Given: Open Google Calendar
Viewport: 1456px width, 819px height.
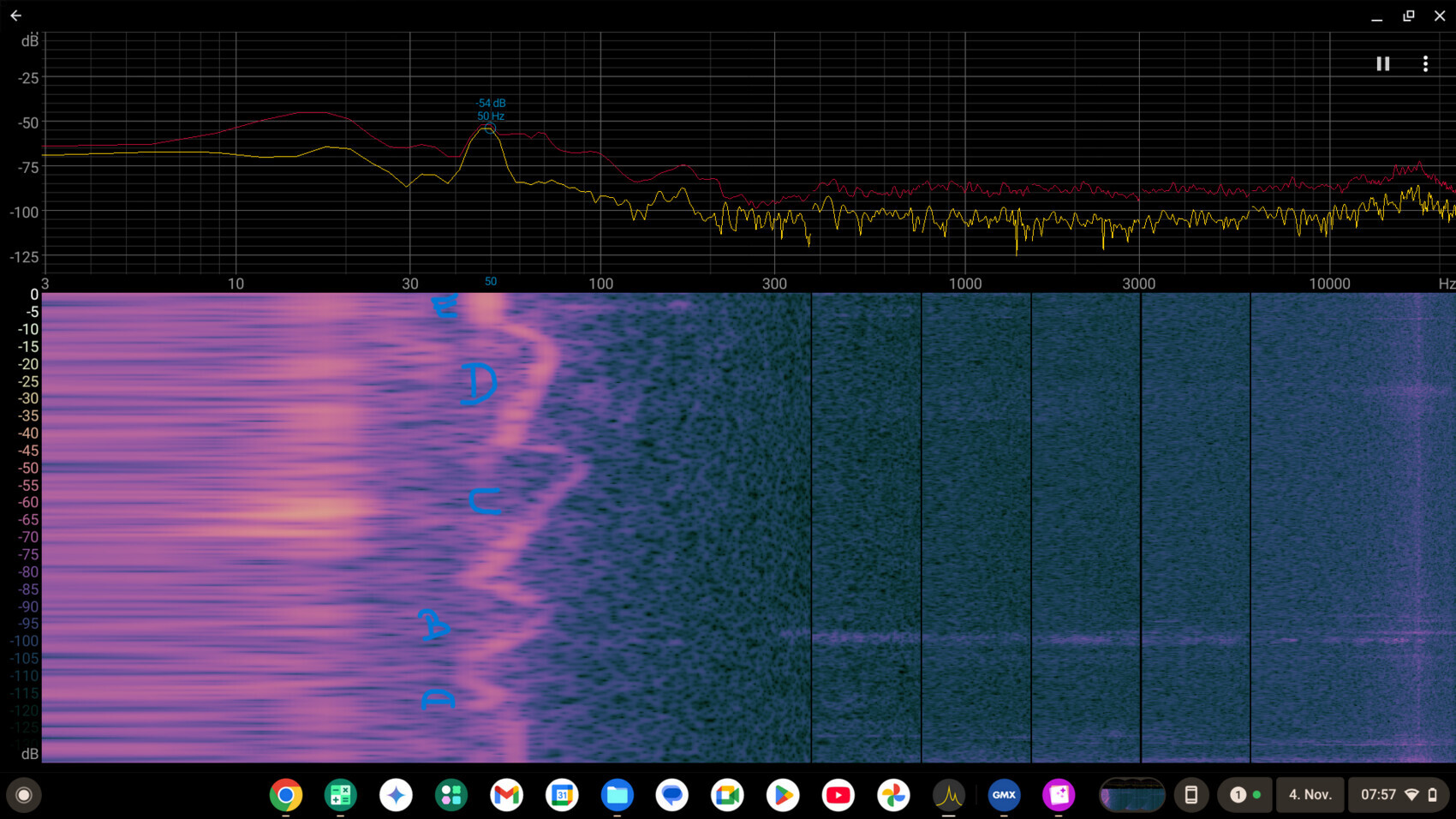Looking at the screenshot, I should 561,795.
